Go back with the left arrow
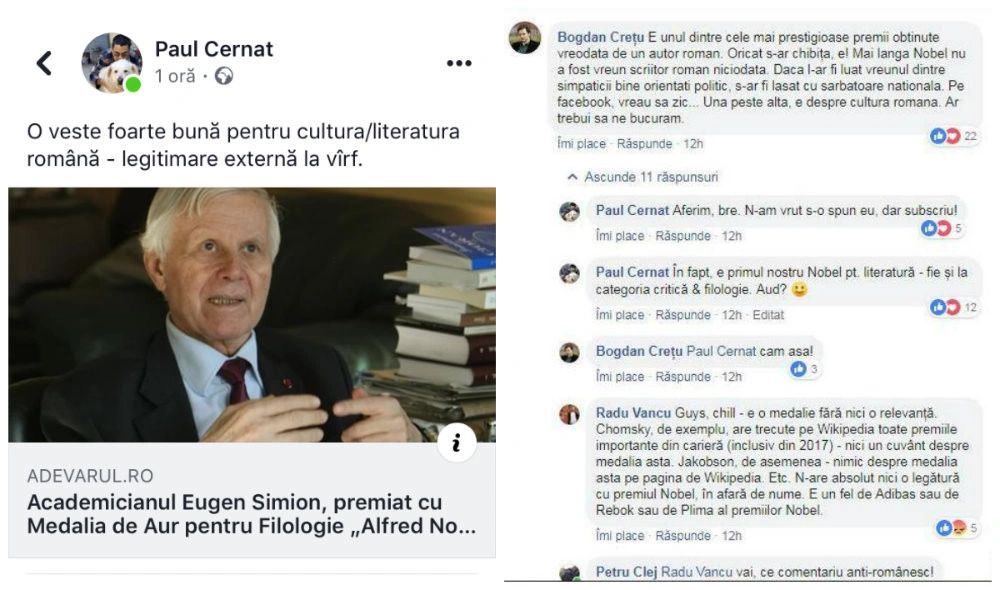The width and height of the screenshot is (1000, 590). pyautogui.click(x=44, y=63)
